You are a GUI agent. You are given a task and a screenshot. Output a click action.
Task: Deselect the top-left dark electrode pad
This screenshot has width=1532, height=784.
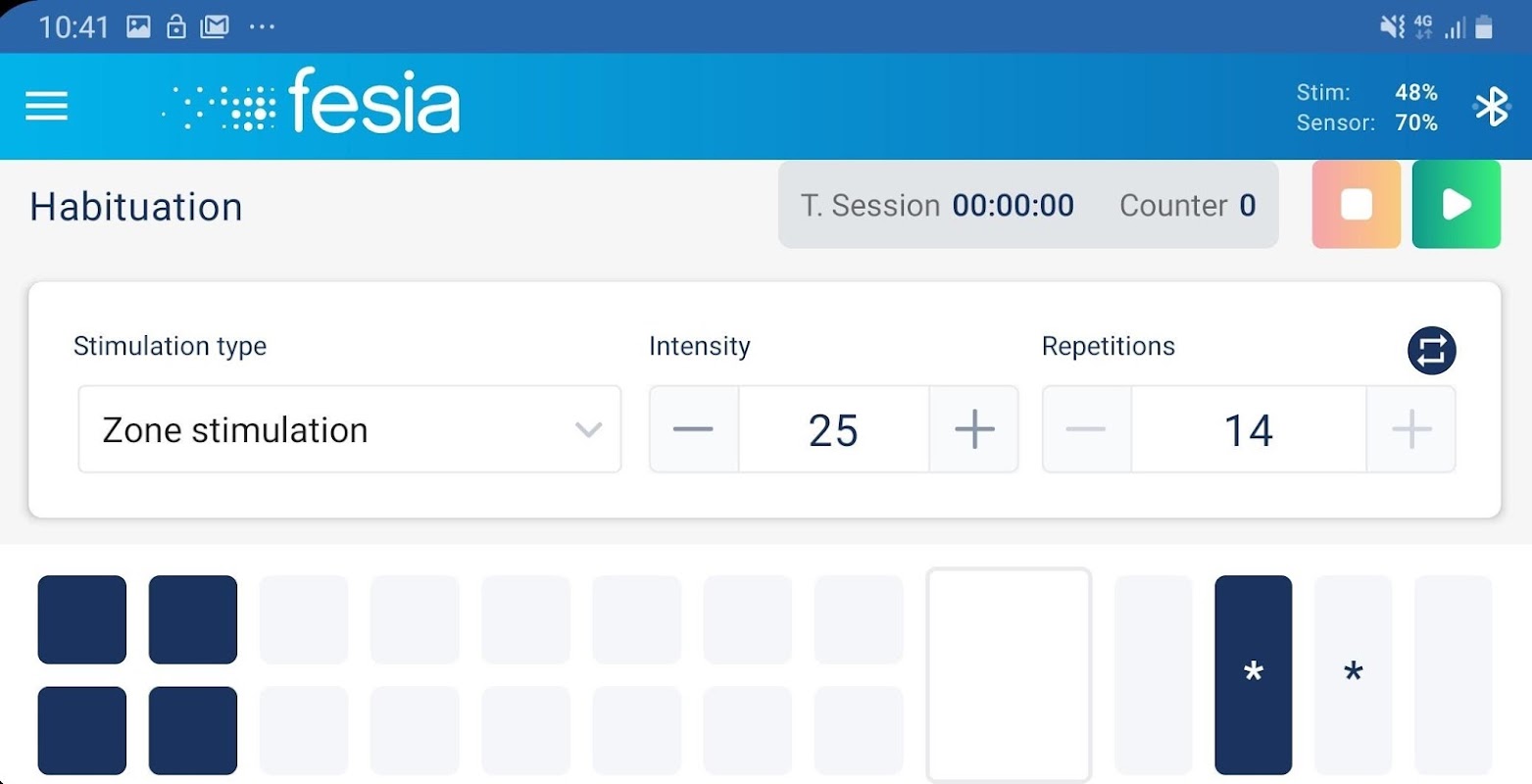(x=82, y=619)
